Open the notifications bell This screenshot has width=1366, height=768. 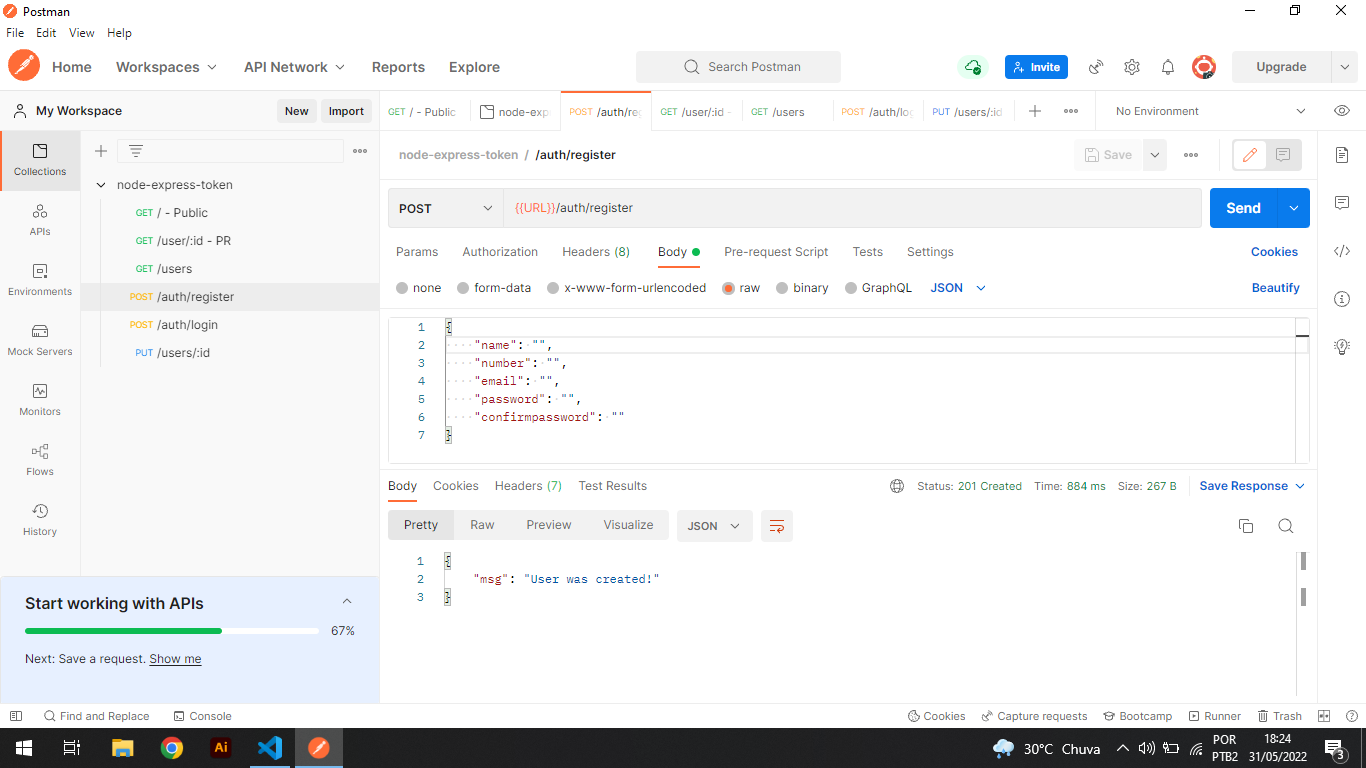point(1168,67)
